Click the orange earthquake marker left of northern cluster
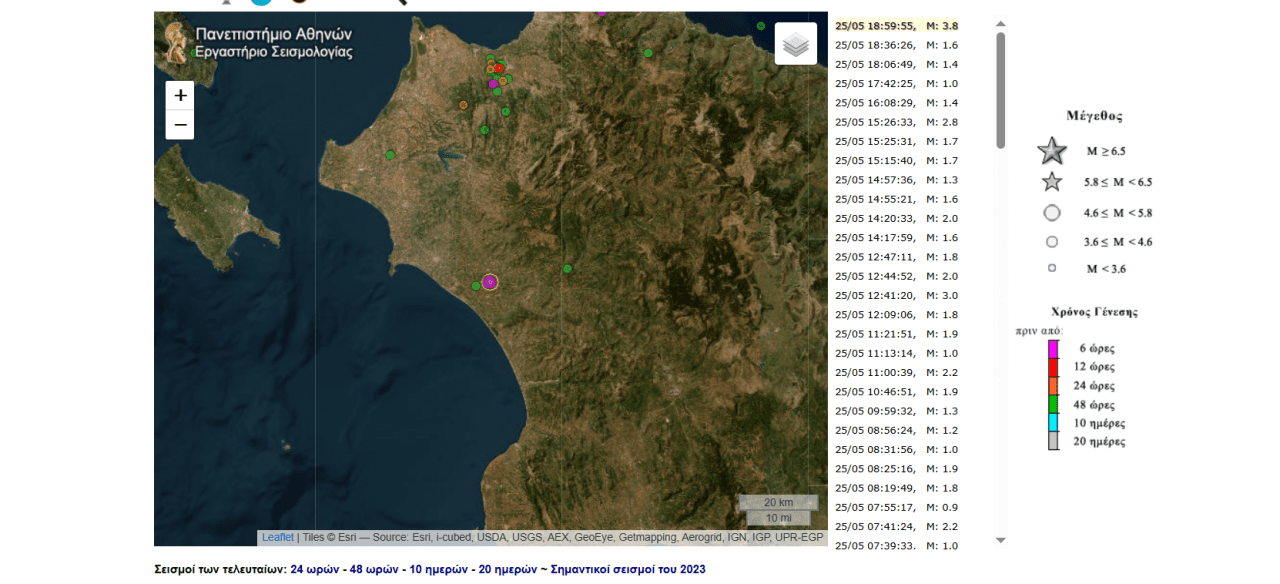Screen dimensions: 1280x584 (x=463, y=105)
